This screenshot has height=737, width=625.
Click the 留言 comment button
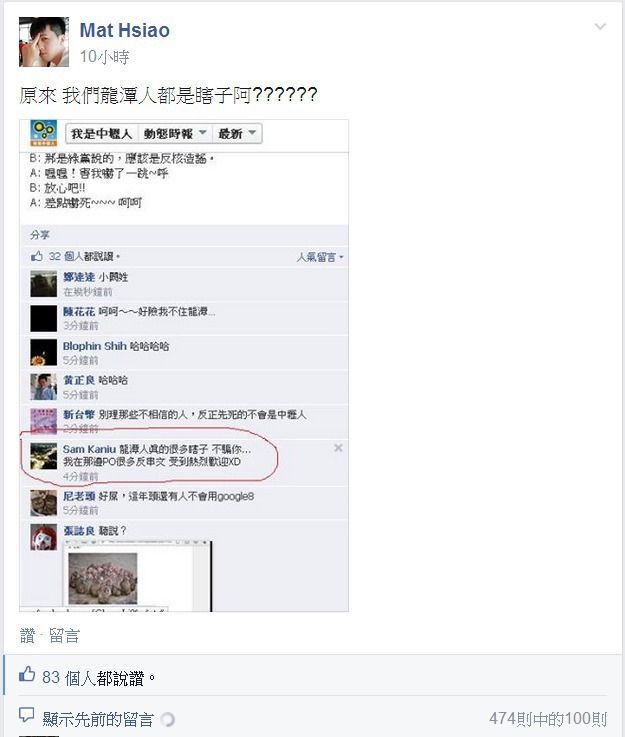[x=64, y=636]
